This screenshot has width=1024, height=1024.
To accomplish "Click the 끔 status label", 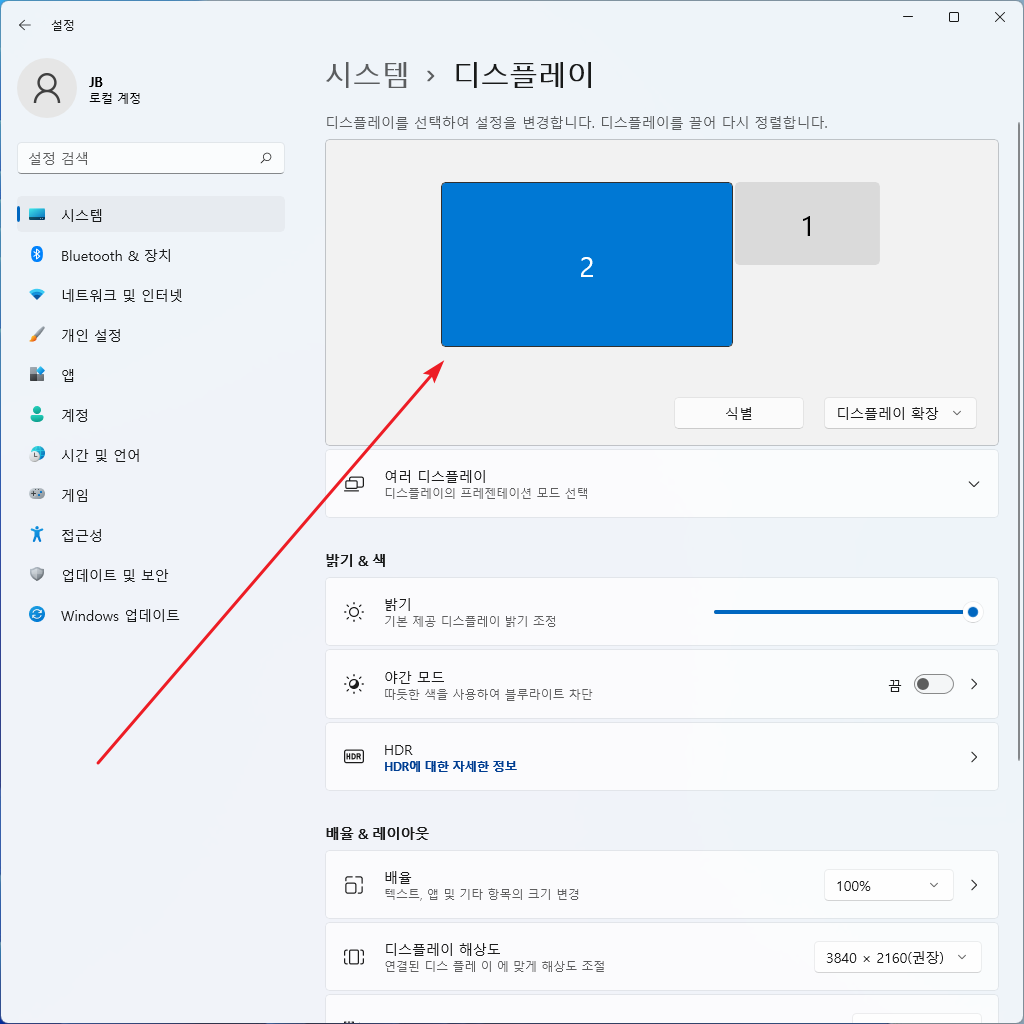I will coord(895,684).
